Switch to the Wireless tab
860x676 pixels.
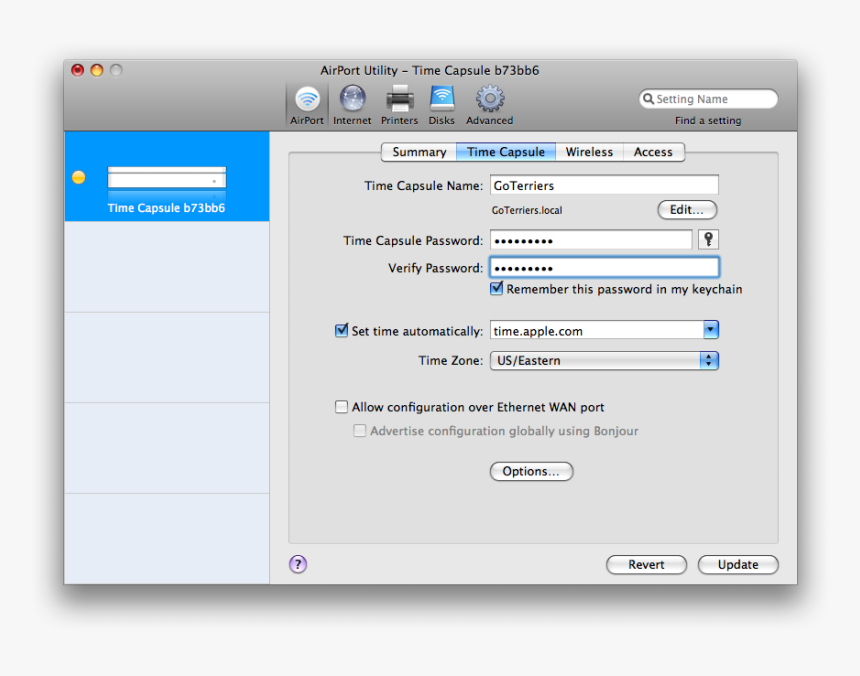(x=589, y=152)
